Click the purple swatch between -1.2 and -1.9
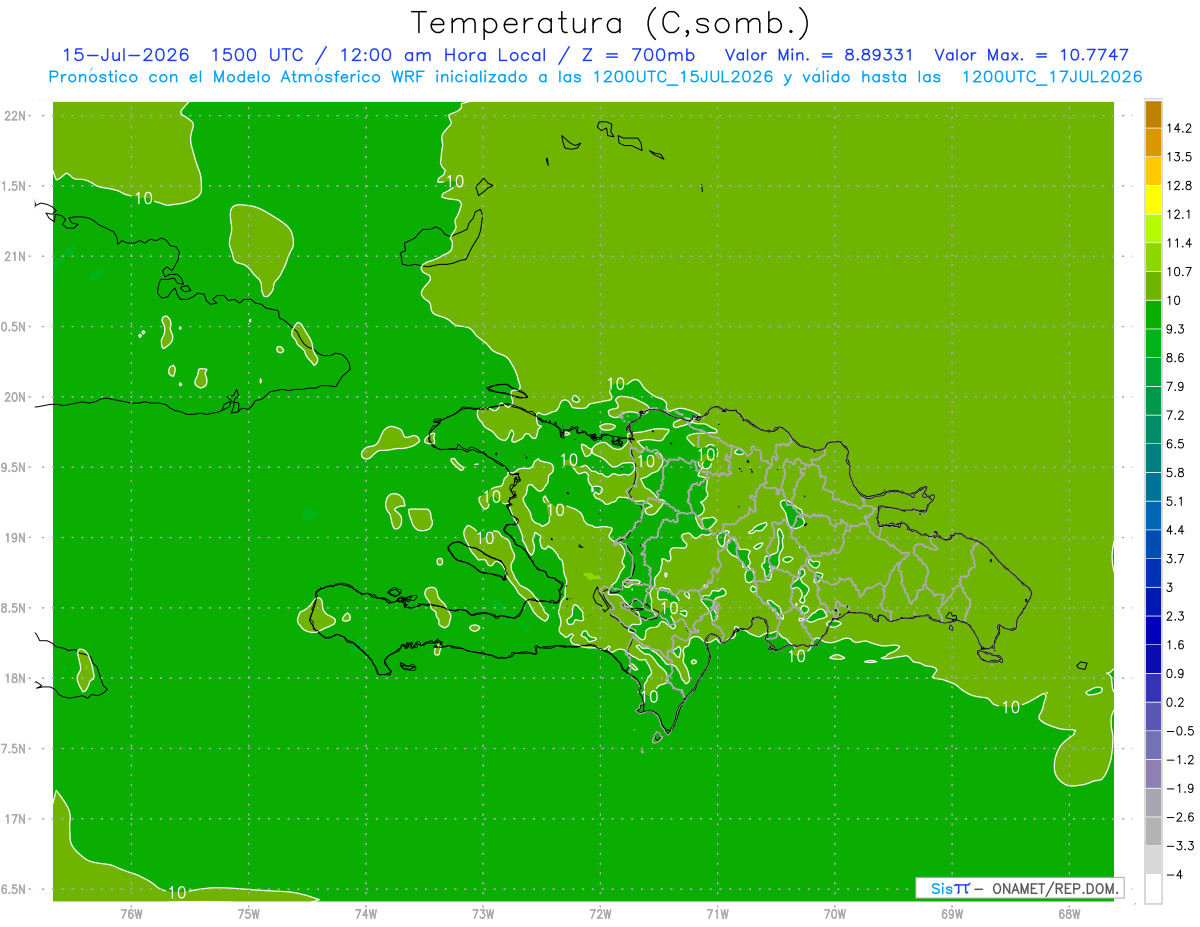This screenshot has width=1200, height=927. click(1153, 774)
